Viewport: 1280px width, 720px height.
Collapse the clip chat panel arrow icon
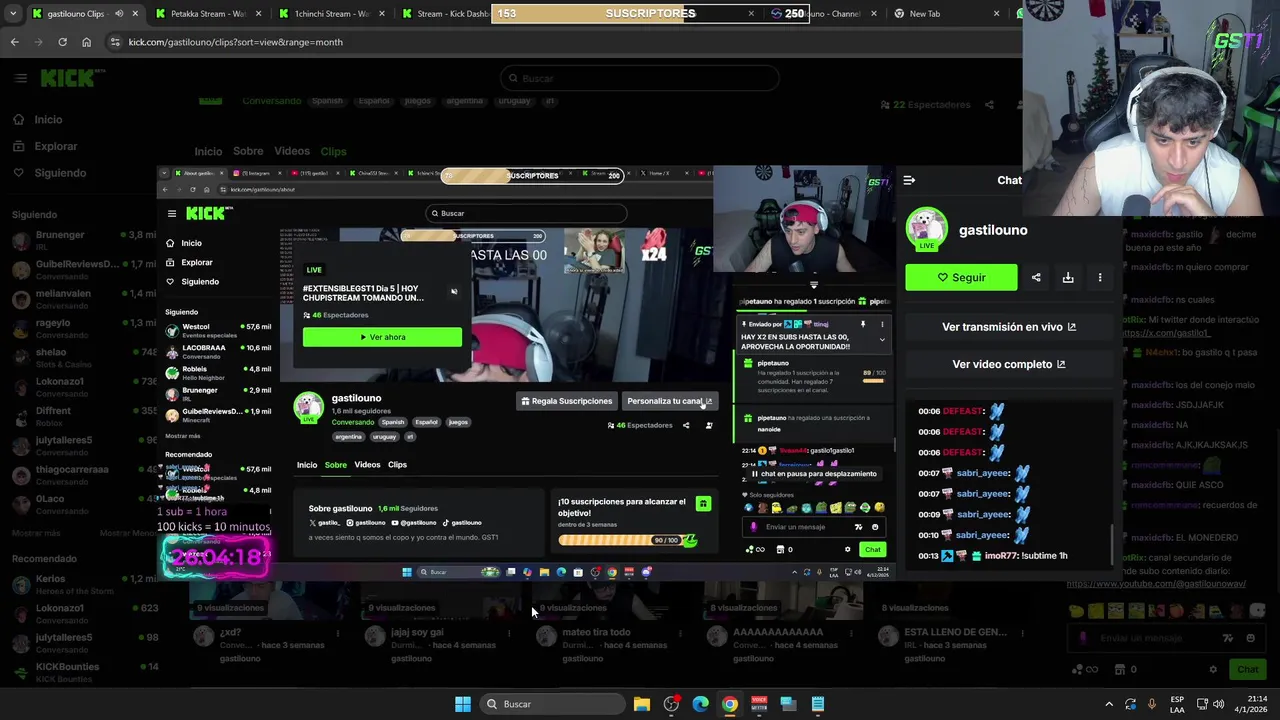[x=909, y=181]
